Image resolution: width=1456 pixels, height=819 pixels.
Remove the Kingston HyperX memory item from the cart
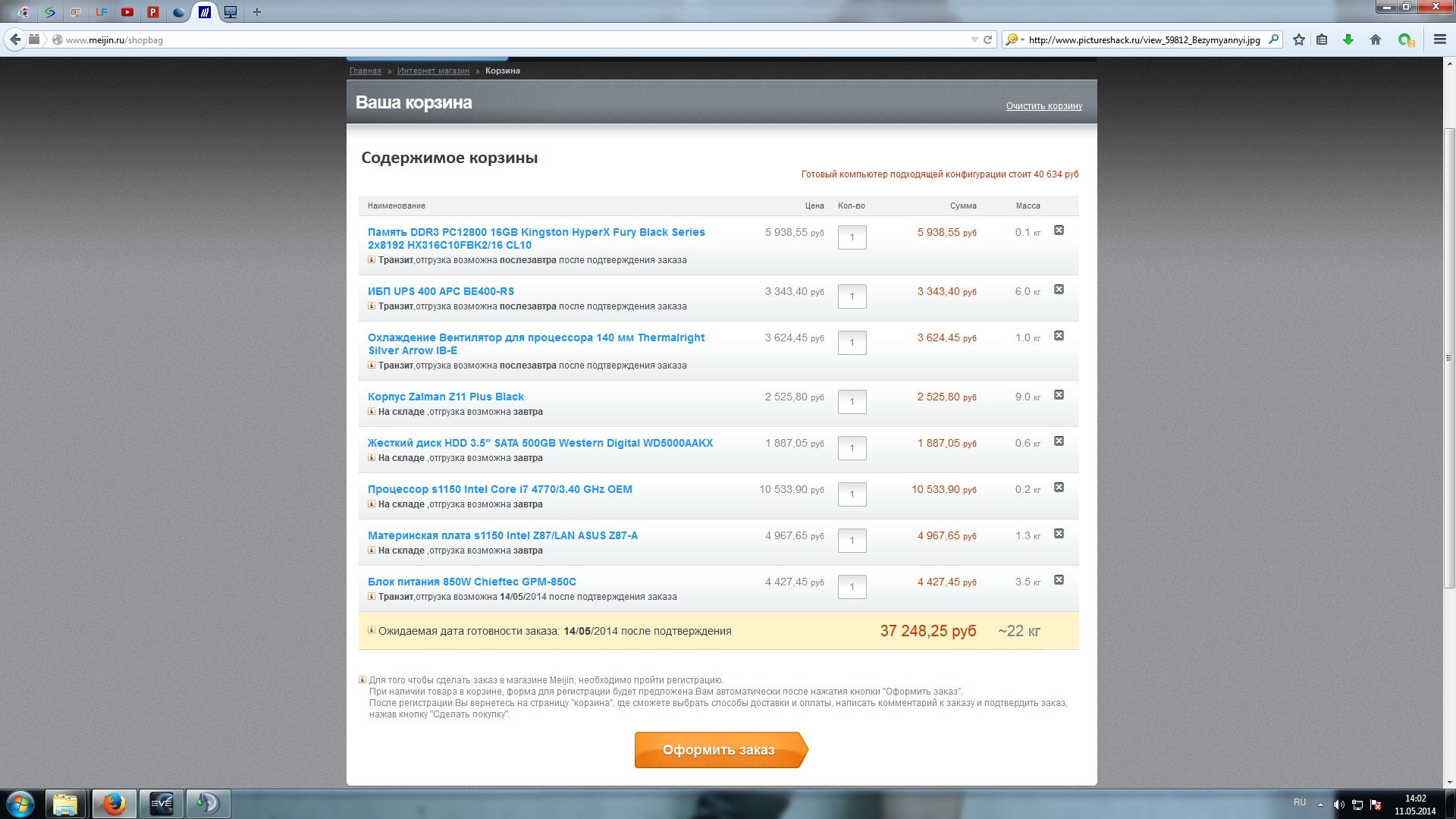[1059, 231]
